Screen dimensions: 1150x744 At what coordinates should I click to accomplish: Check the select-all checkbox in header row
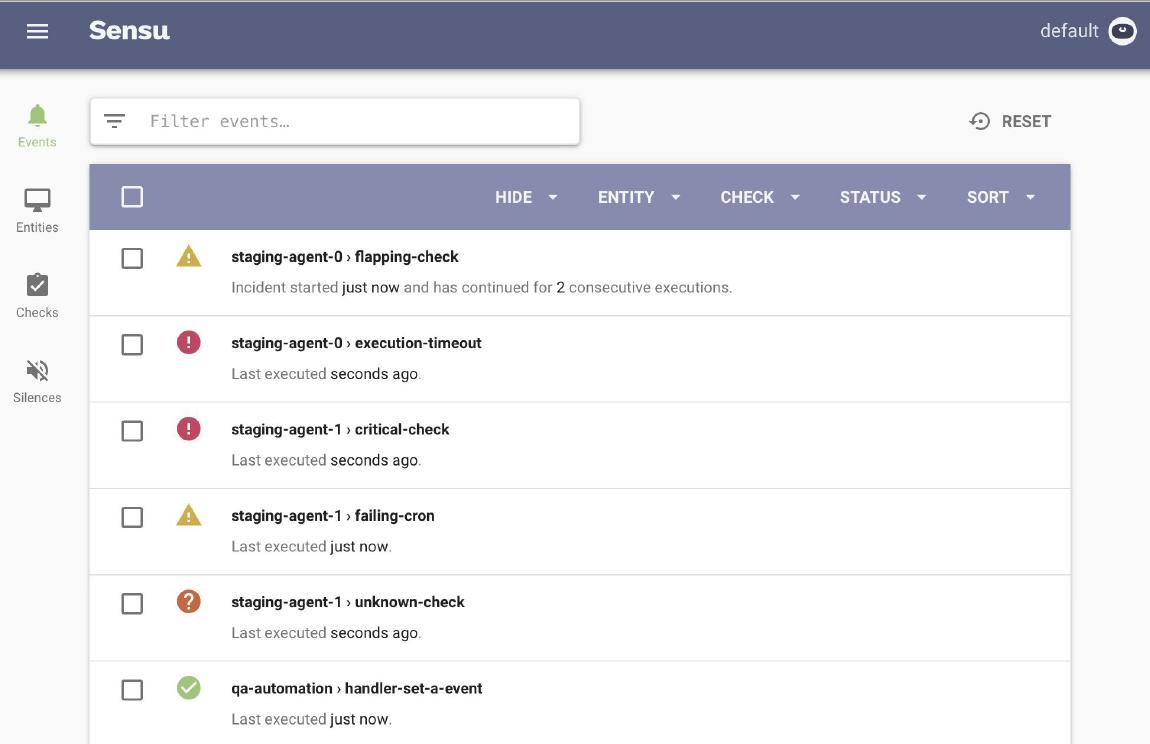[x=131, y=196]
